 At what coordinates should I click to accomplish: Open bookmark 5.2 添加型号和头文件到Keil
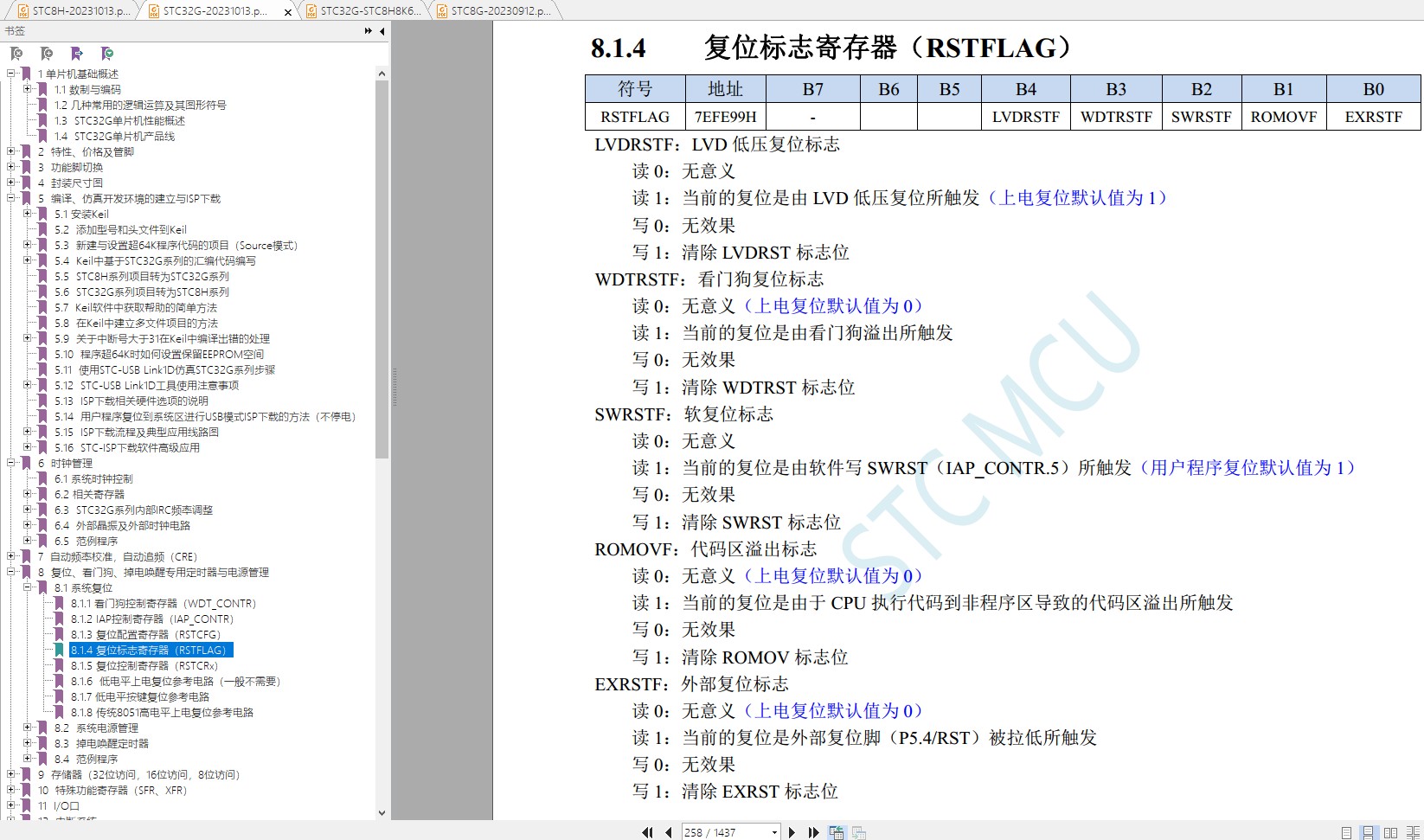coord(120,230)
